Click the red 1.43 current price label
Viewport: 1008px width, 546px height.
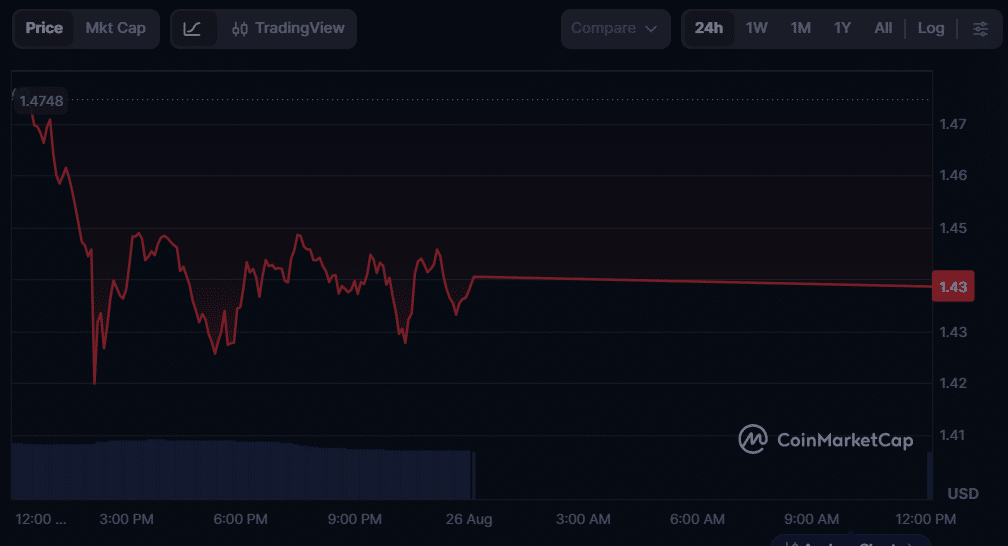pyautogui.click(x=953, y=287)
